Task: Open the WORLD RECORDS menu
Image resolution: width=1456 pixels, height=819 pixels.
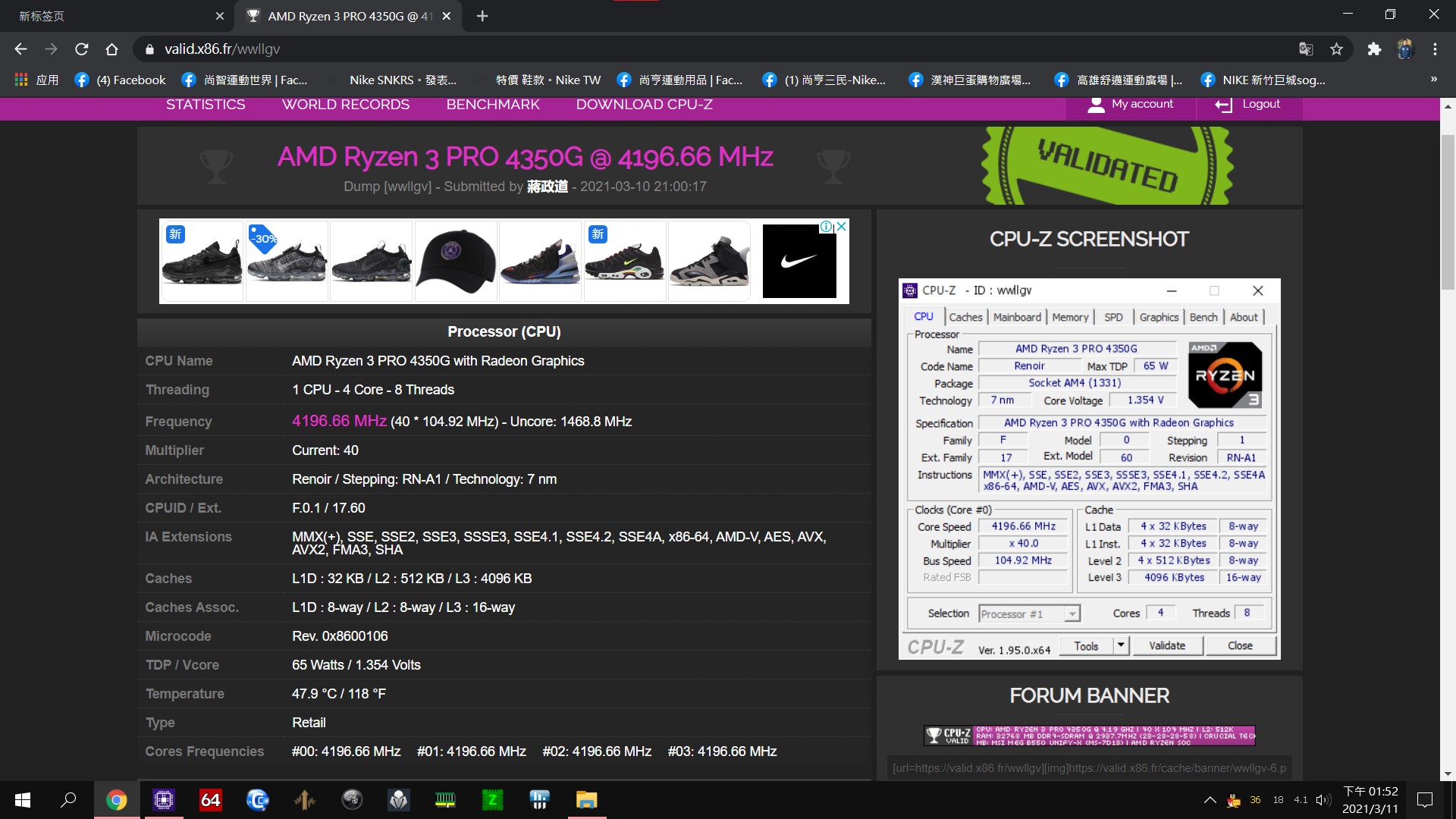Action: coord(346,105)
